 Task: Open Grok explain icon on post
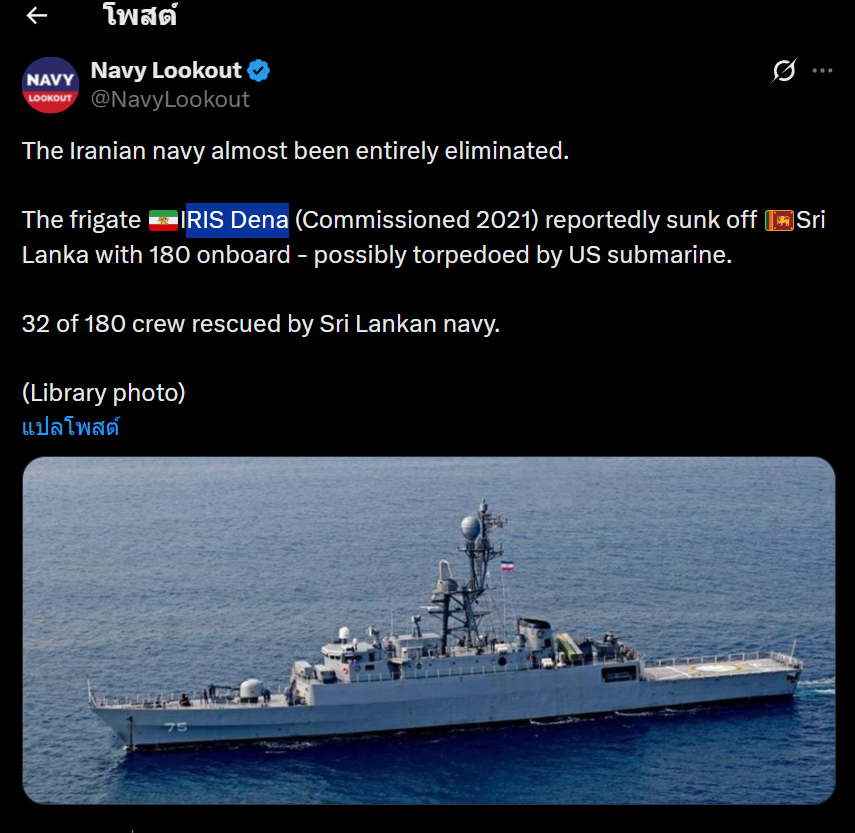(x=784, y=70)
